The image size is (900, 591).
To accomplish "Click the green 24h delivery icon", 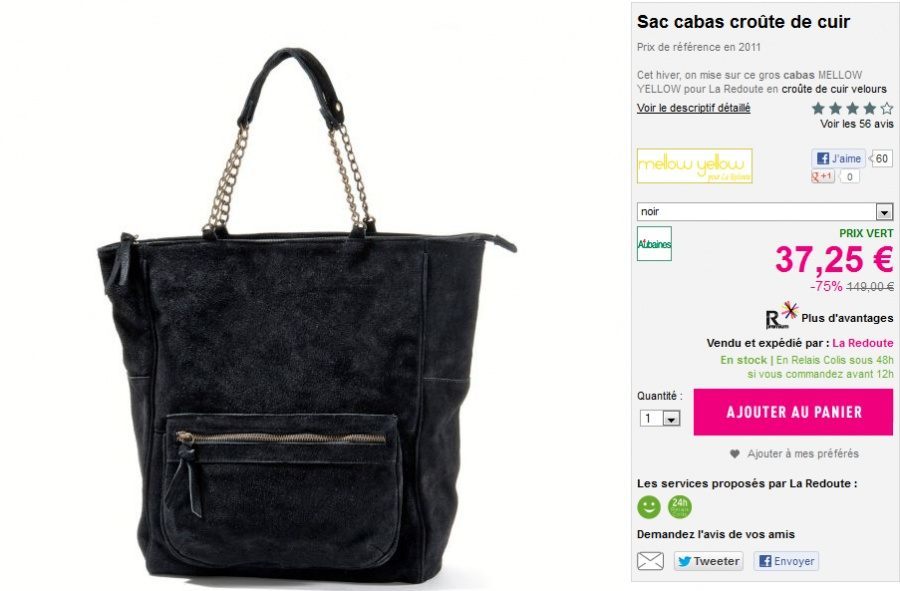I will 680,507.
